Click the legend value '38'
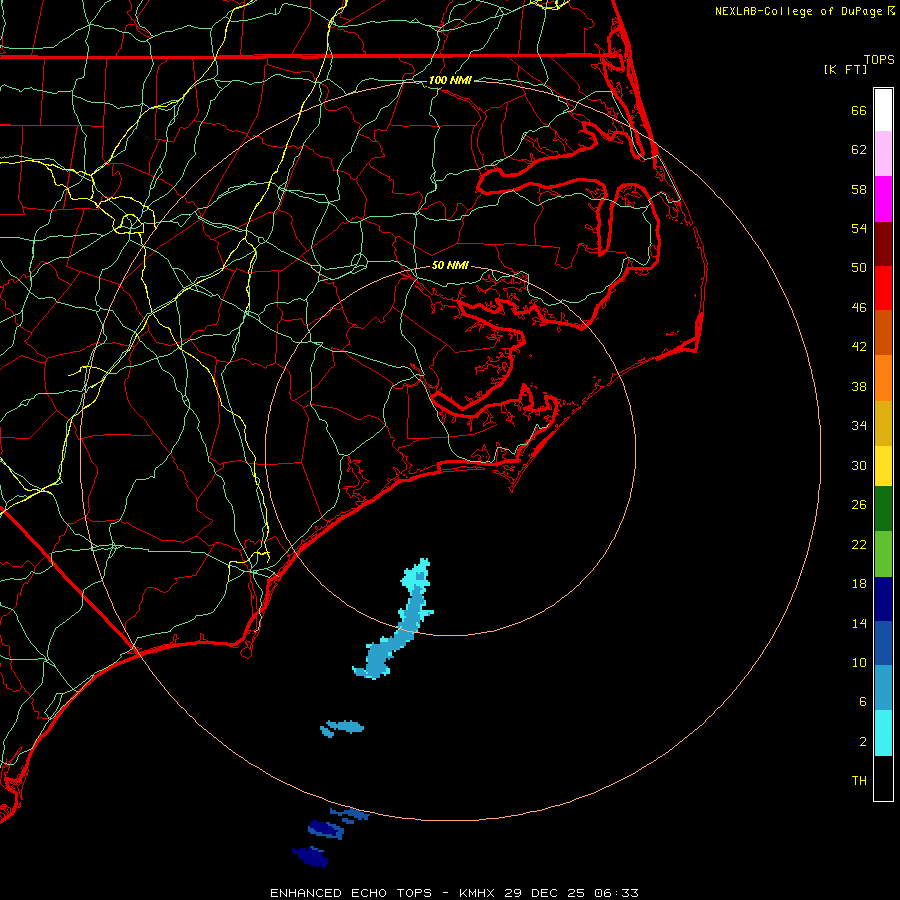 coord(859,386)
